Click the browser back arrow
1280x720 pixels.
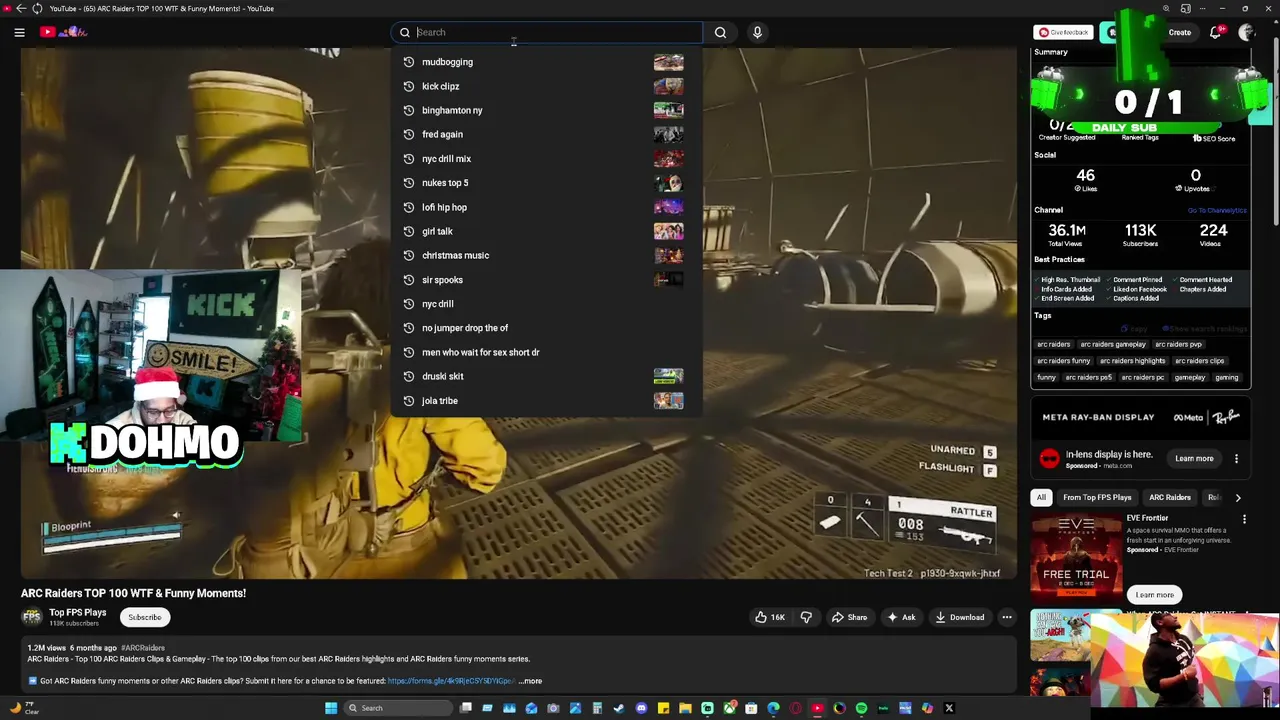point(21,8)
